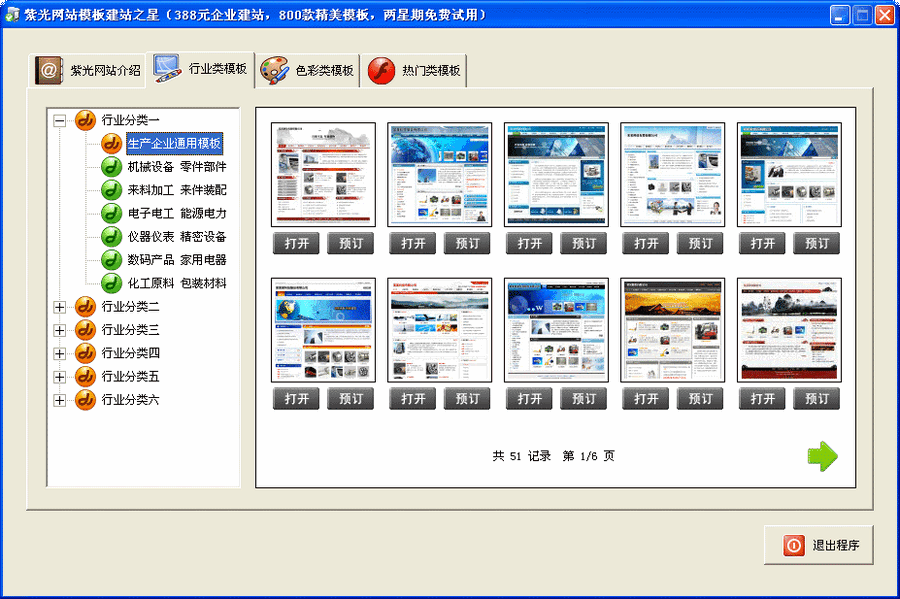Viewport: 900px width, 599px height.
Task: Click the green icon beside 电子电工 能源电力
Action: pyautogui.click(x=109, y=213)
